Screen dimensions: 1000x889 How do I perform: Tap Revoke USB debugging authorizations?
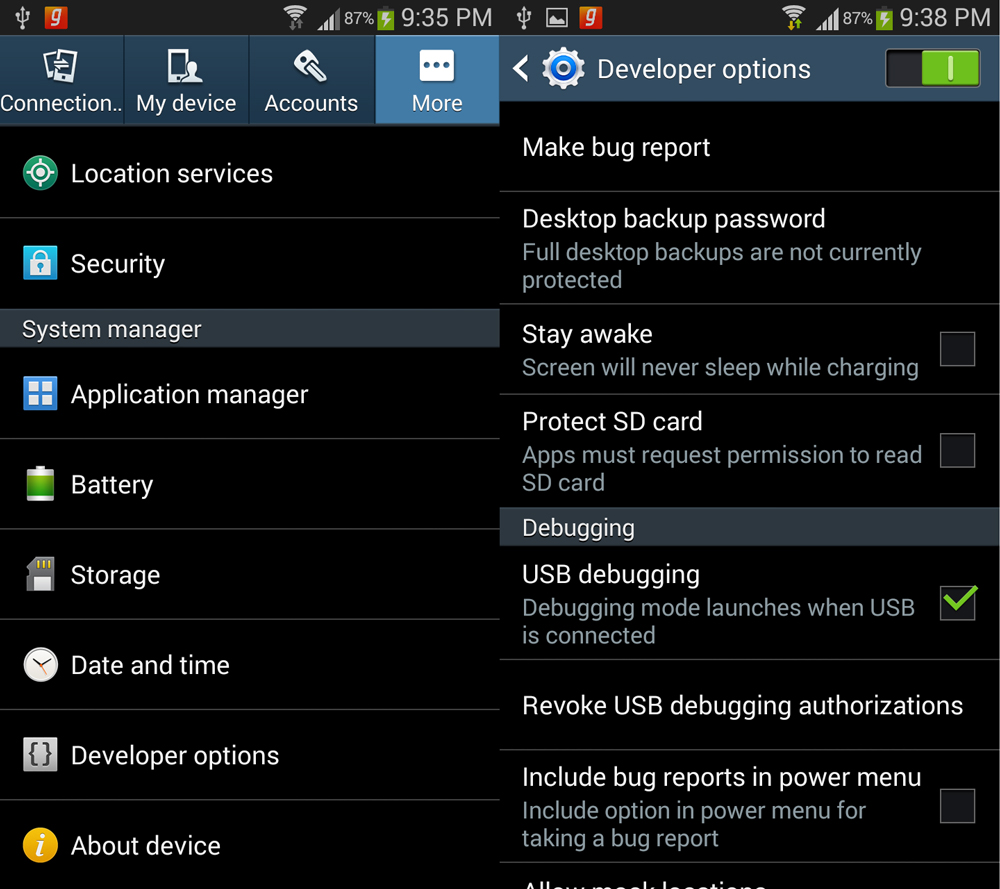749,705
